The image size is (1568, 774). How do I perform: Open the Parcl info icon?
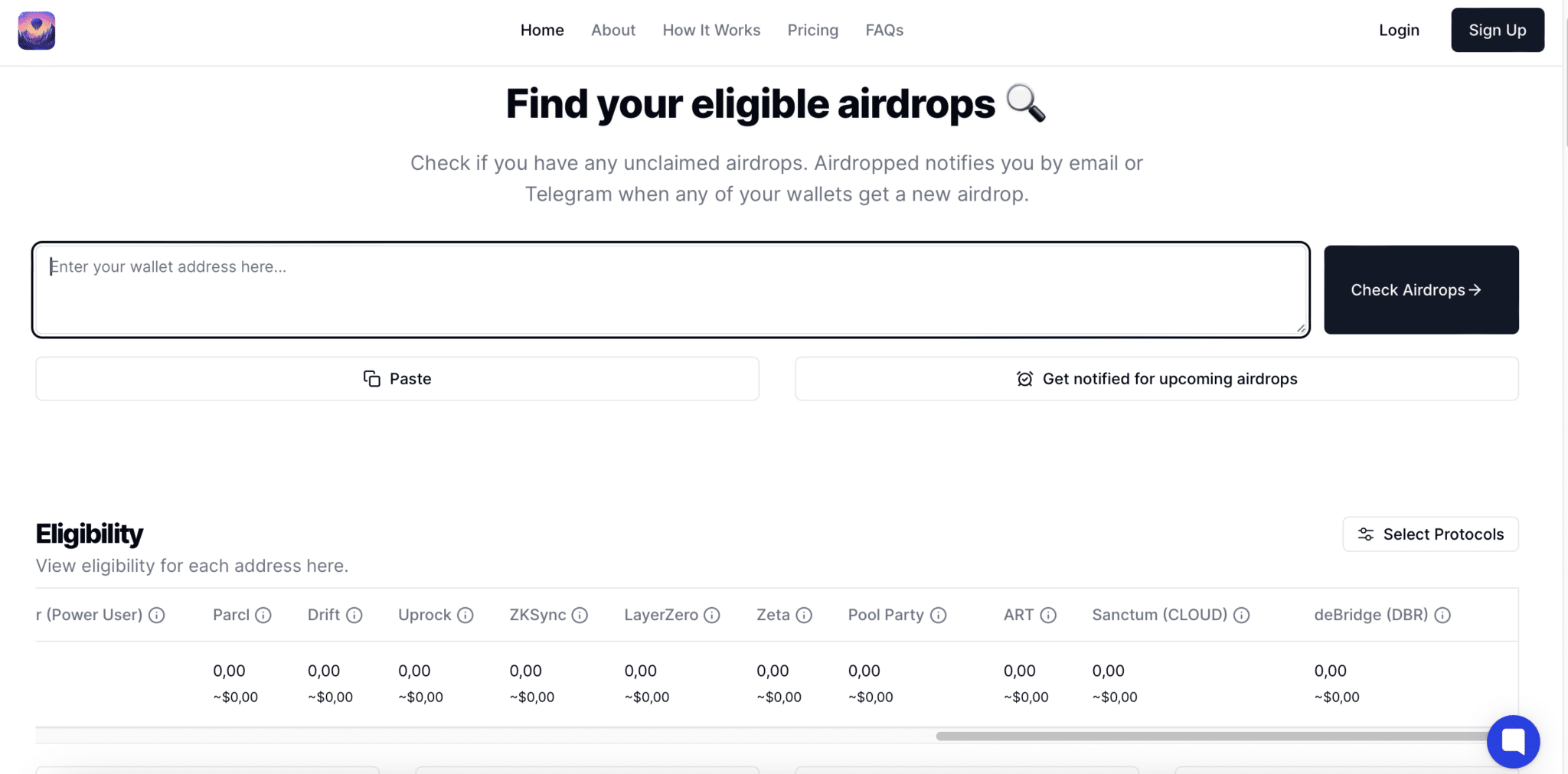pyautogui.click(x=263, y=615)
